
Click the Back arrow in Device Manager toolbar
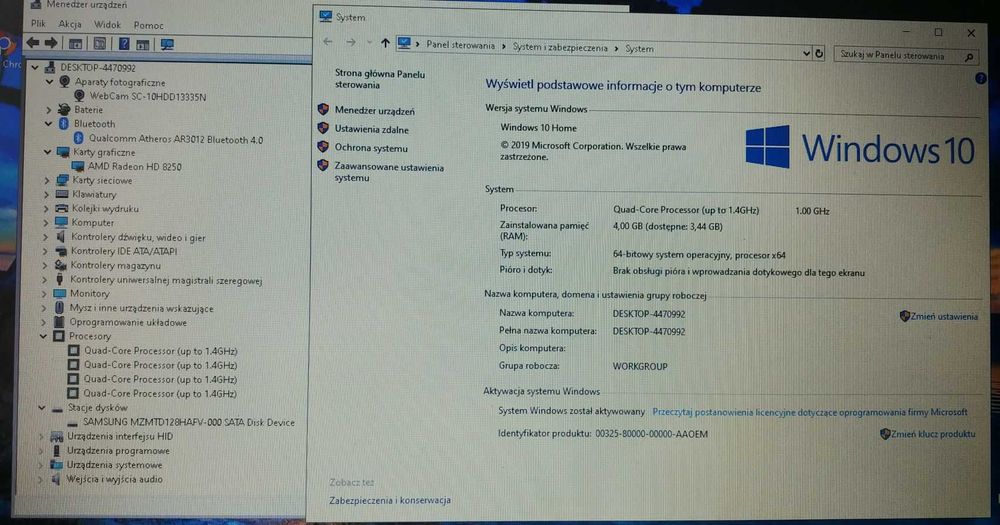(33, 43)
